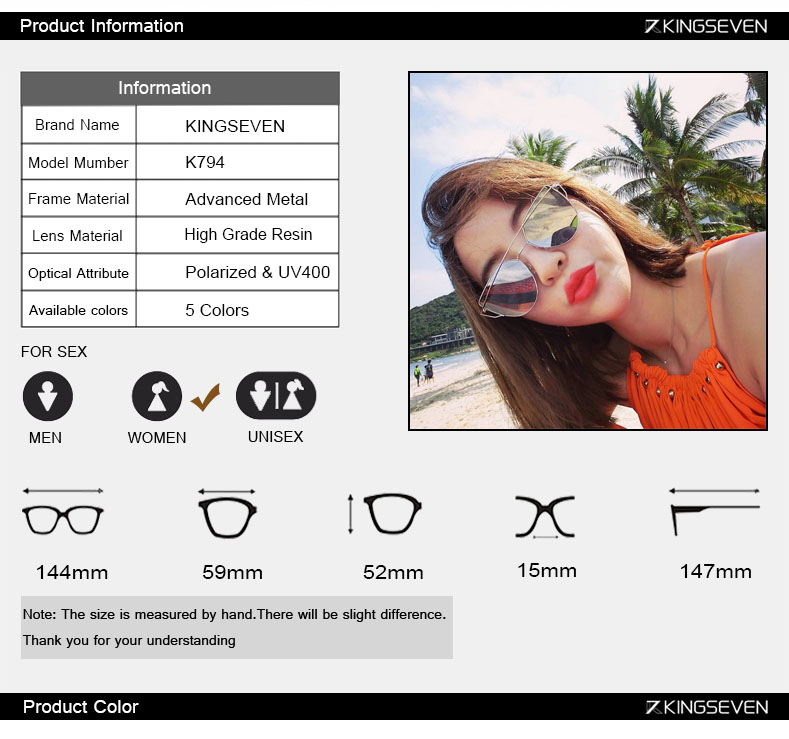Screen dimensions: 789x739
Task: Click the WOMEN text label
Action: click(x=157, y=438)
